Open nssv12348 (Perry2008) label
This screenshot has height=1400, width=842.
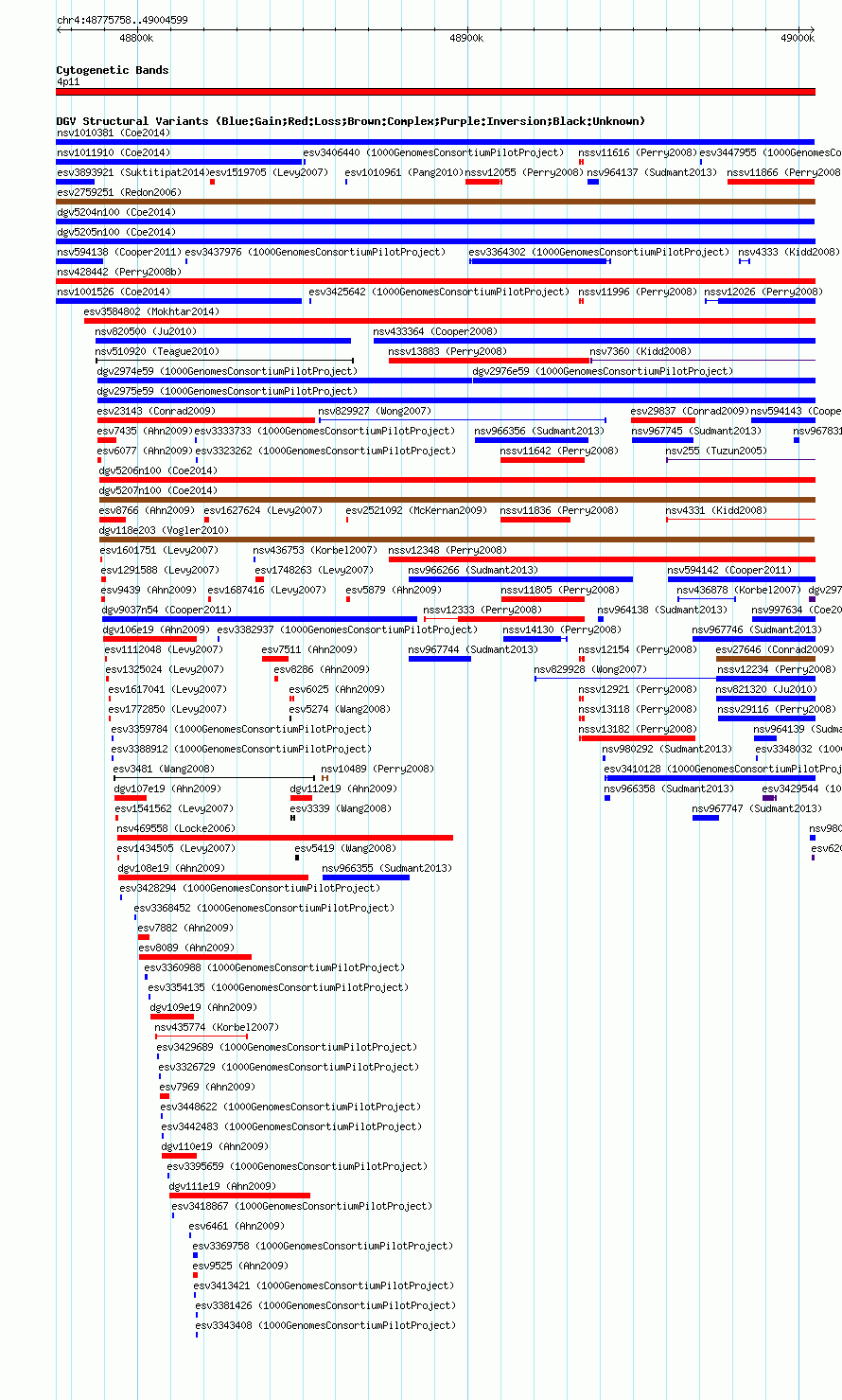pos(447,551)
